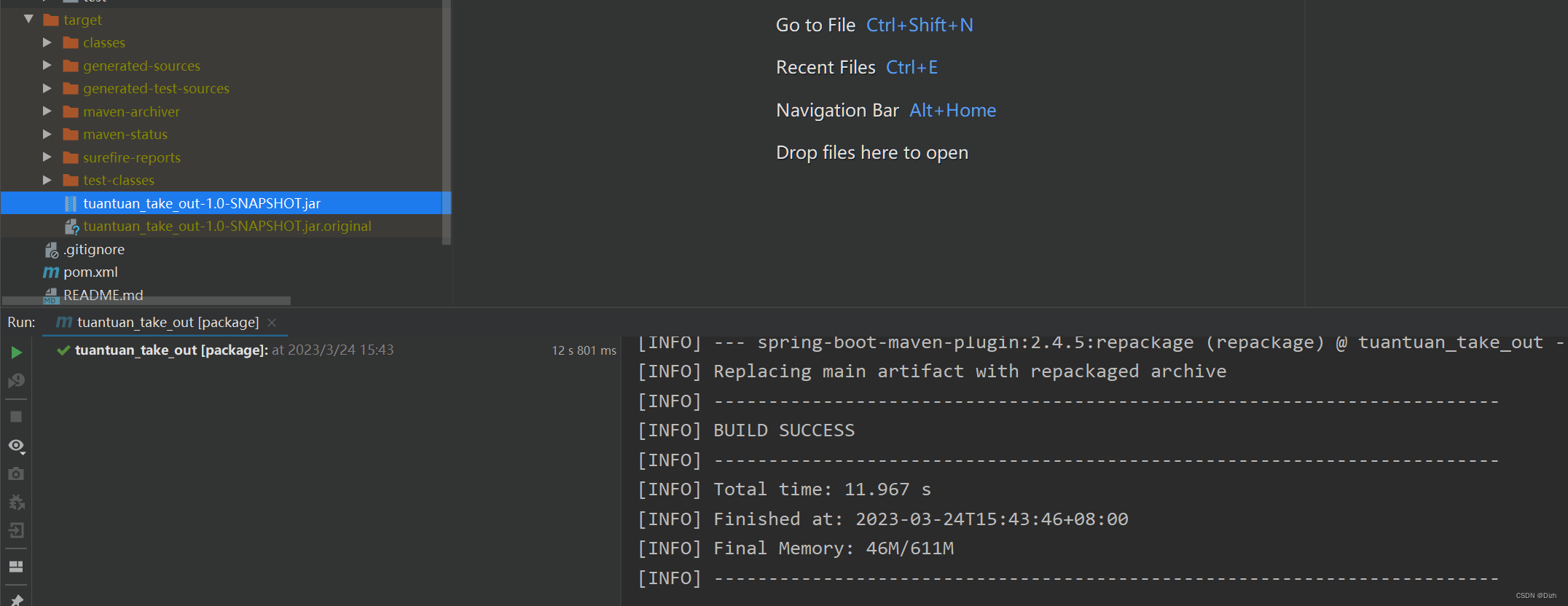Click the .gitignore file icon
This screenshot has height=606, width=1568.
pos(51,250)
